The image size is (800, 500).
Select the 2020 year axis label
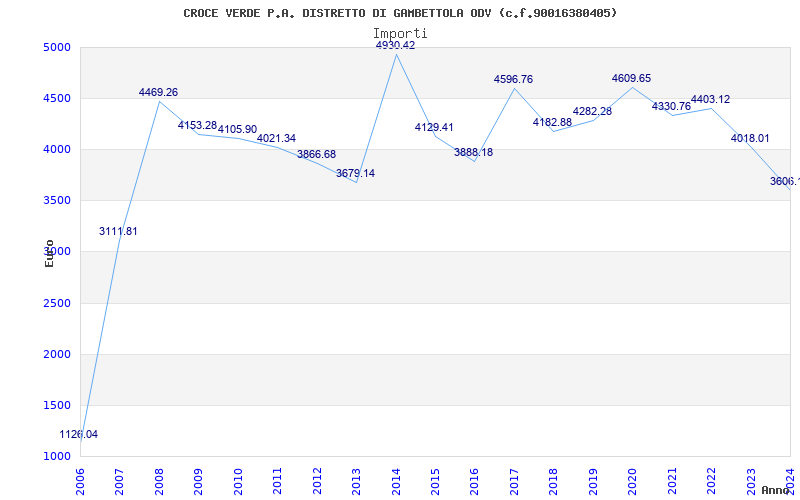click(633, 481)
